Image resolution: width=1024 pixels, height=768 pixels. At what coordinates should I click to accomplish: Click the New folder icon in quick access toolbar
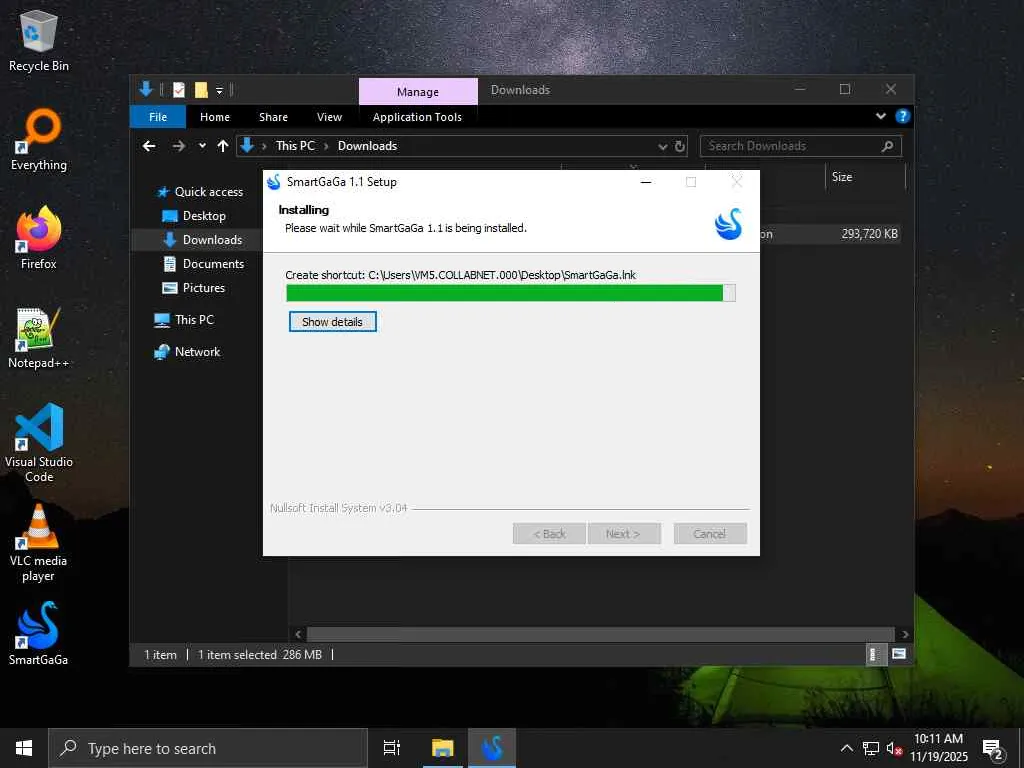pyautogui.click(x=201, y=90)
